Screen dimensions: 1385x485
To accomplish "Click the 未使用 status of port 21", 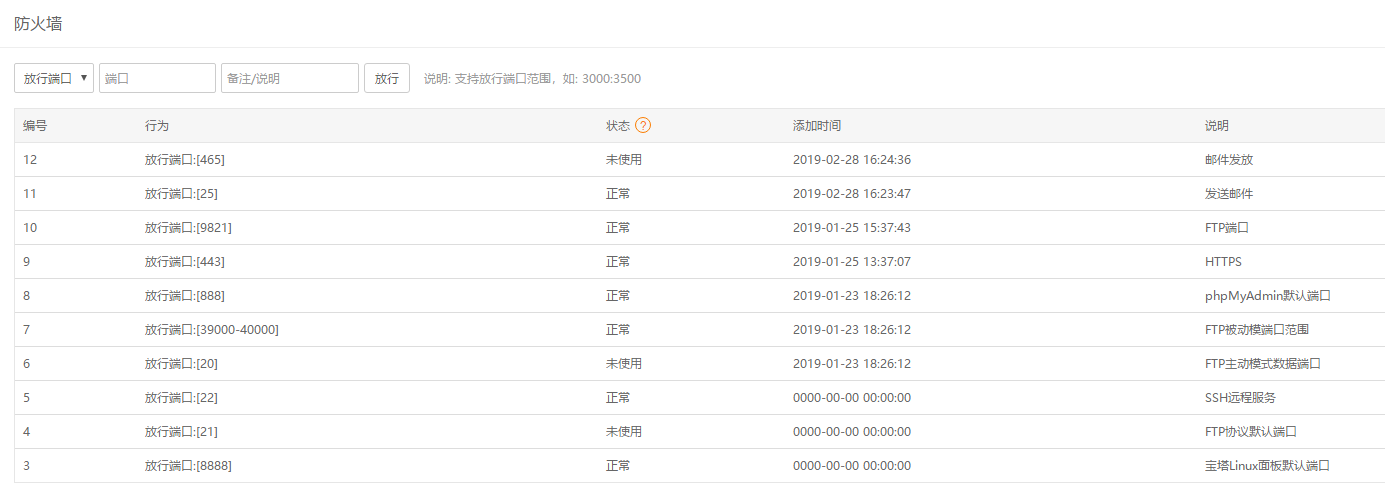I will coord(623,432).
